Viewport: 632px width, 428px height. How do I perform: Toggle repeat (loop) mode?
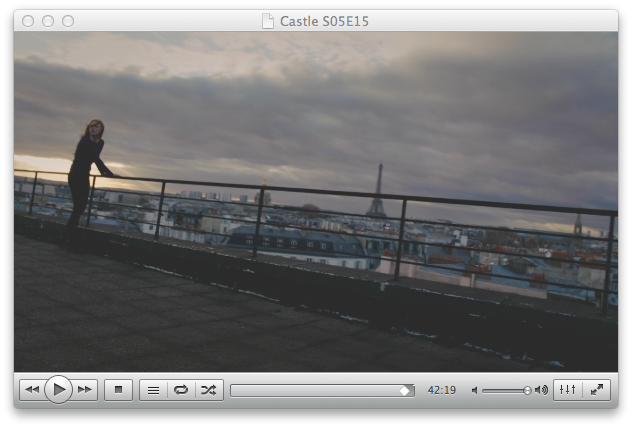(x=181, y=390)
